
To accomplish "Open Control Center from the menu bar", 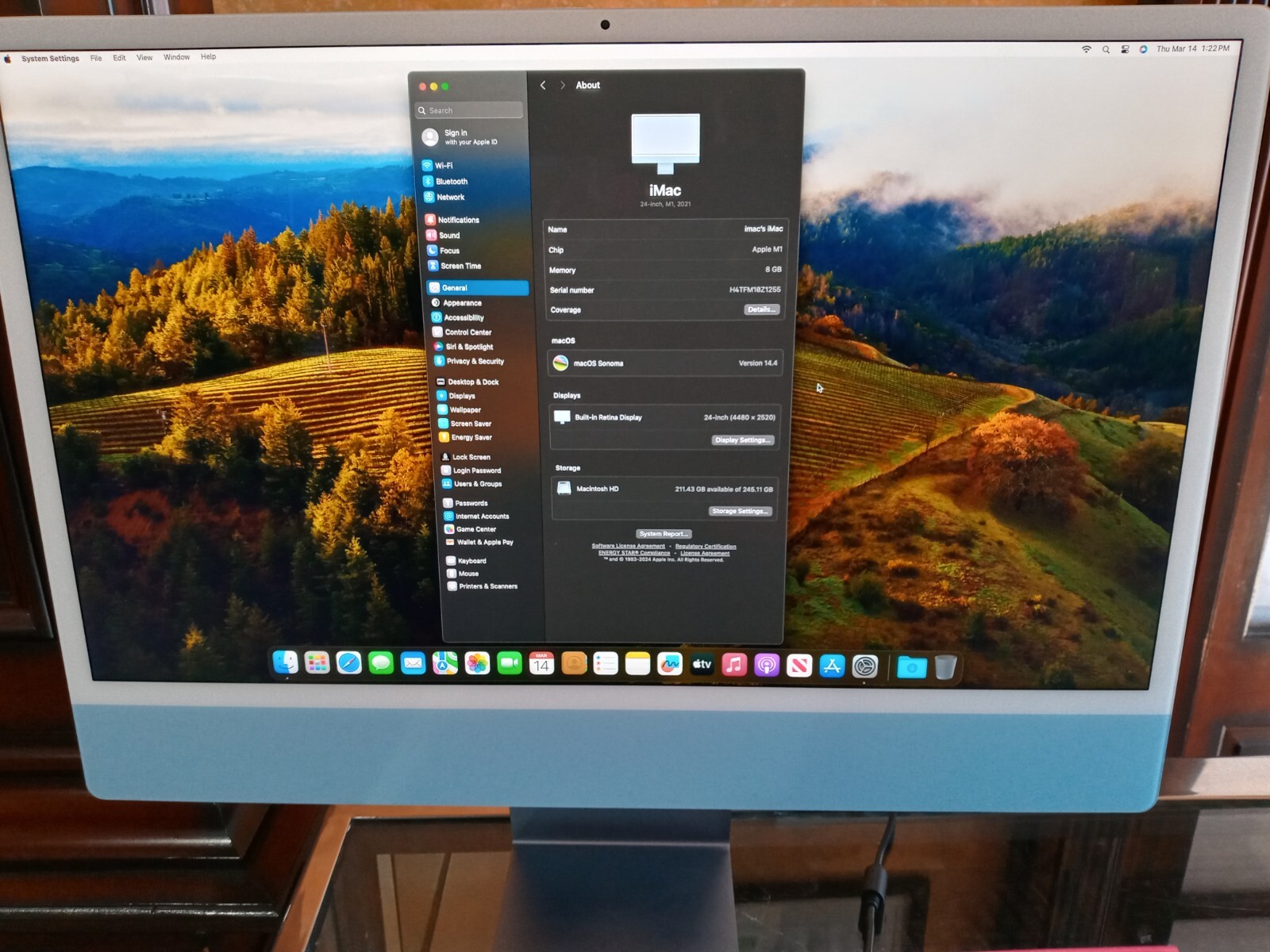I will point(1125,49).
